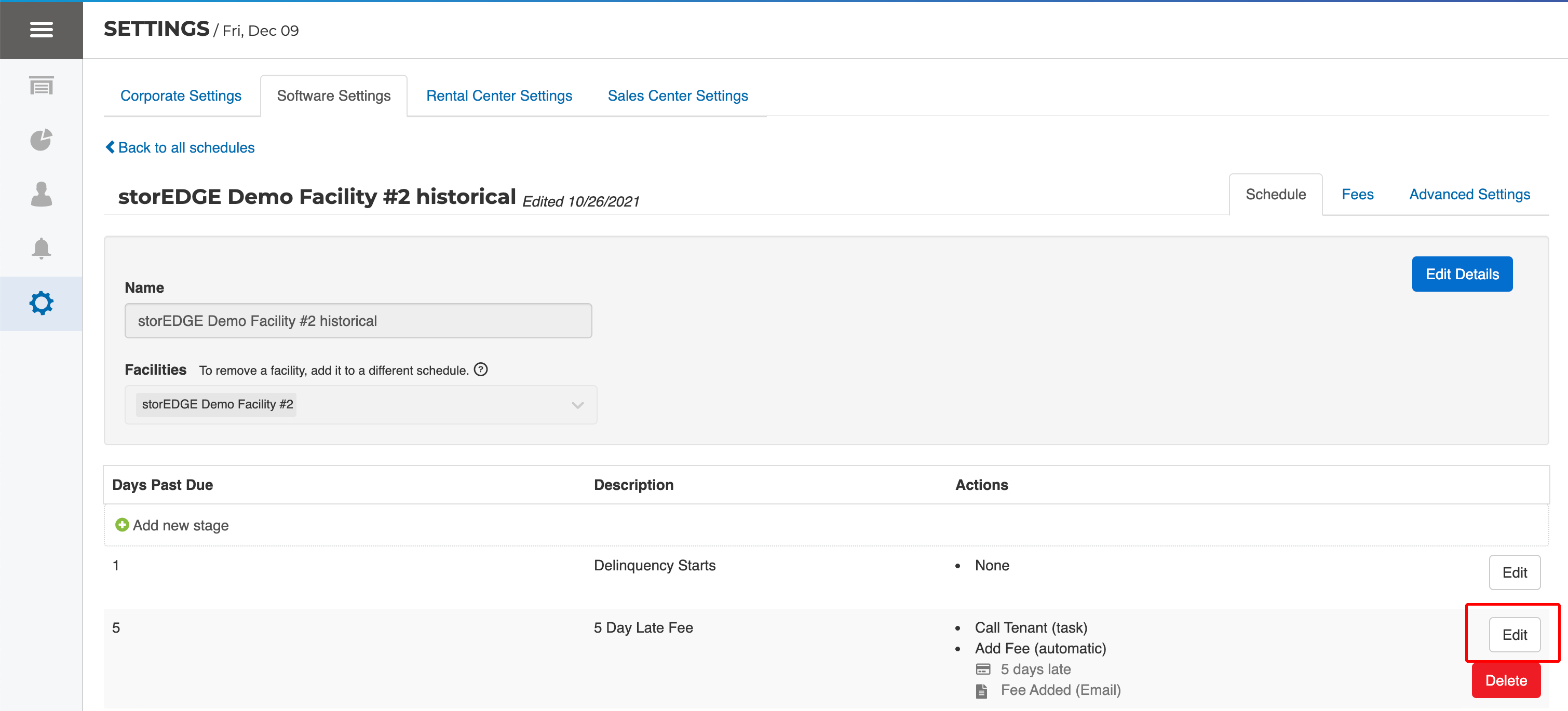Image resolution: width=1568 pixels, height=711 pixels.
Task: Open the tenants person icon
Action: tap(42, 194)
